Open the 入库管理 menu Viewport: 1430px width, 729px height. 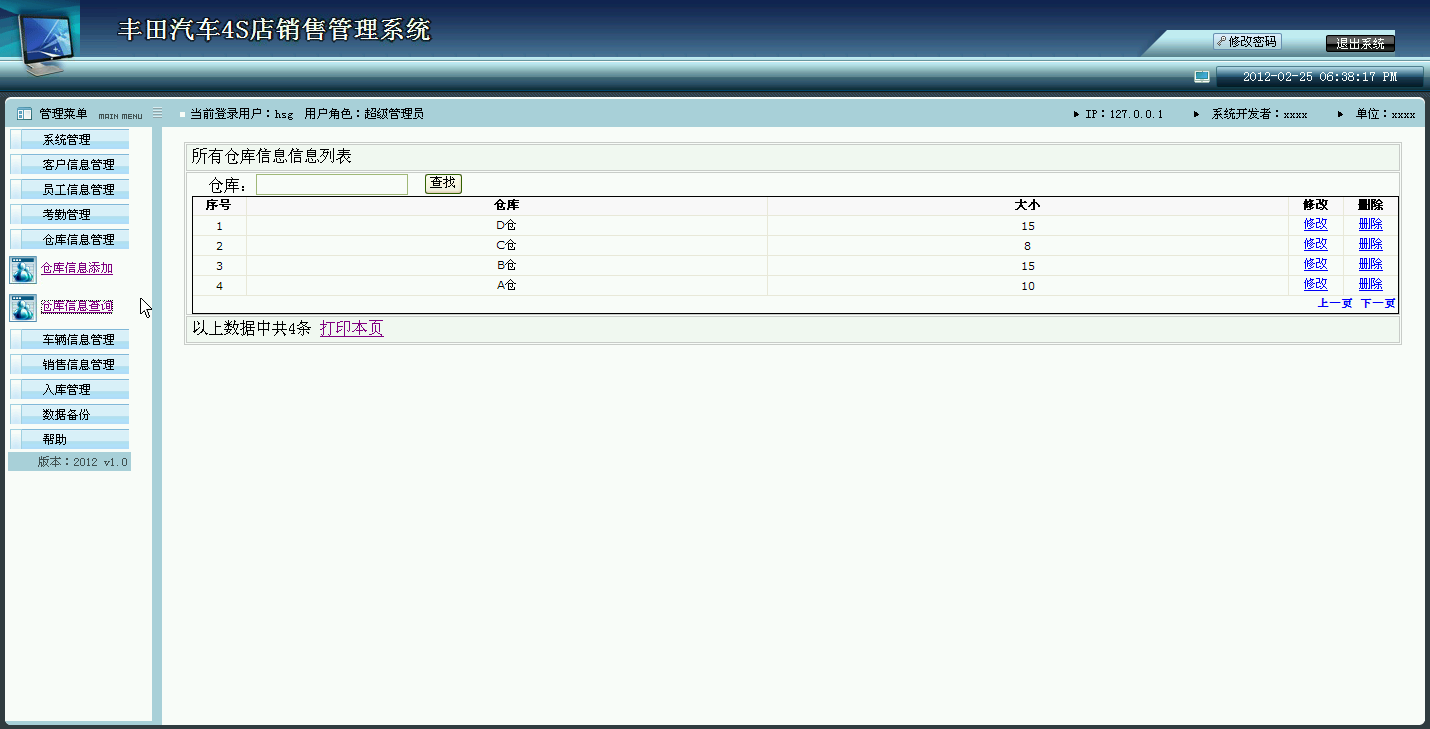[69, 390]
